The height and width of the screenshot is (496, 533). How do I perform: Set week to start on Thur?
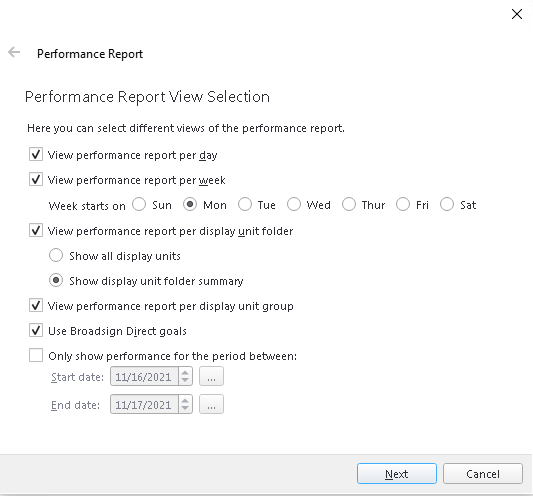(x=349, y=205)
